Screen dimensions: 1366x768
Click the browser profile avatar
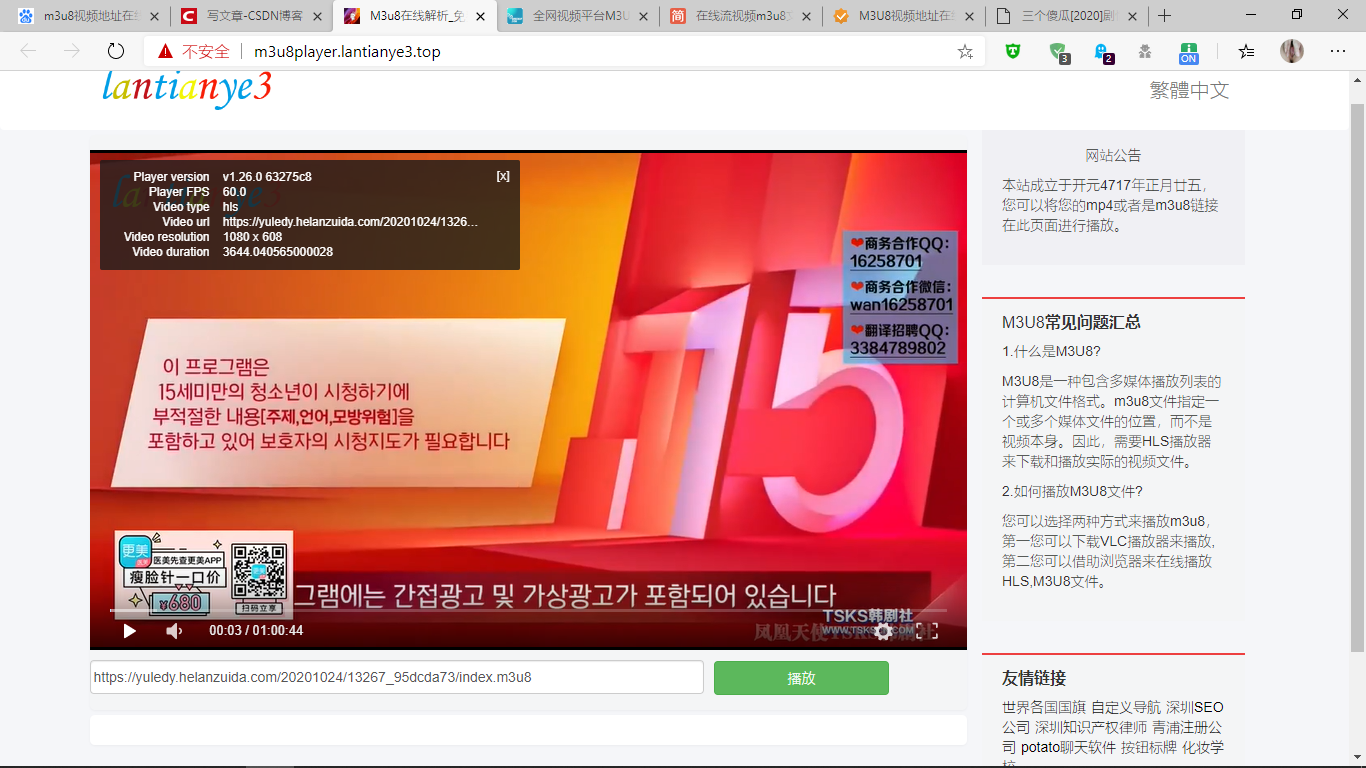[1291, 52]
